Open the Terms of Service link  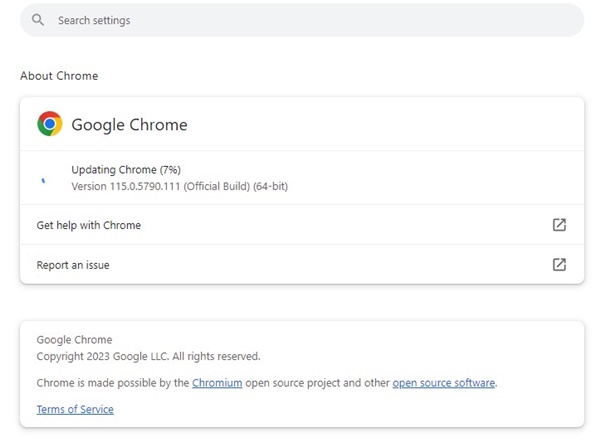click(75, 410)
